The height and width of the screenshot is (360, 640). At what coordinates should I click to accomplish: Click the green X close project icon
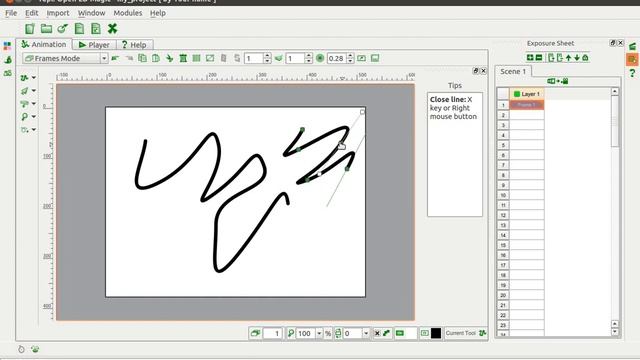(x=112, y=29)
